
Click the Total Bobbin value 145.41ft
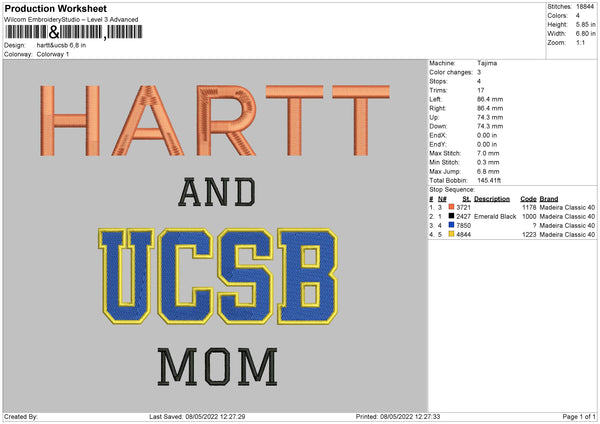click(489, 180)
